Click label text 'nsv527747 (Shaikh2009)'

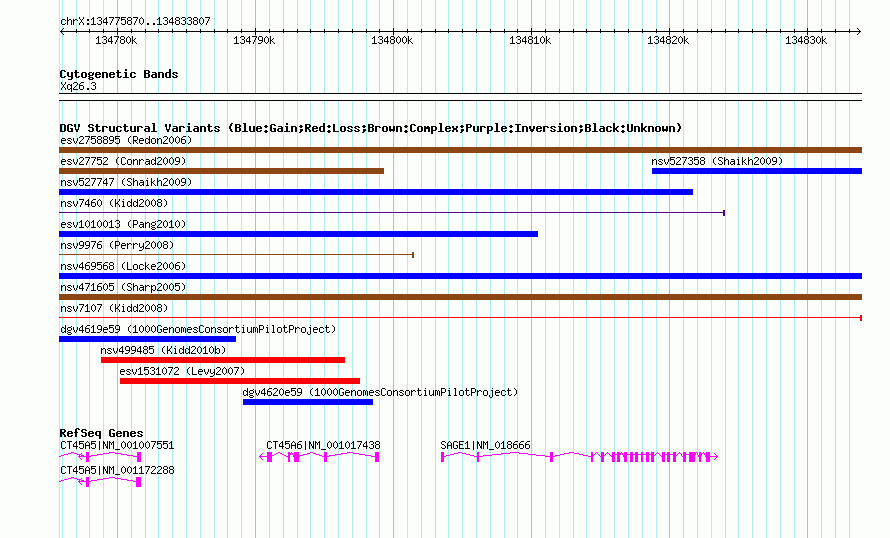click(126, 182)
